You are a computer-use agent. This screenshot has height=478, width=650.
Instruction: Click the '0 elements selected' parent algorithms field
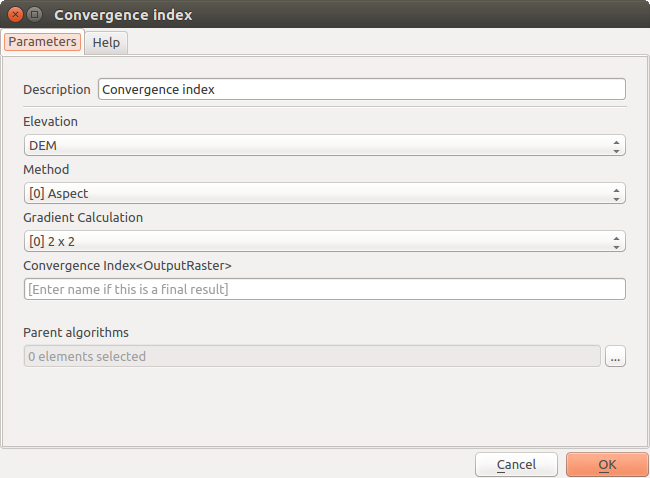[x=312, y=356]
